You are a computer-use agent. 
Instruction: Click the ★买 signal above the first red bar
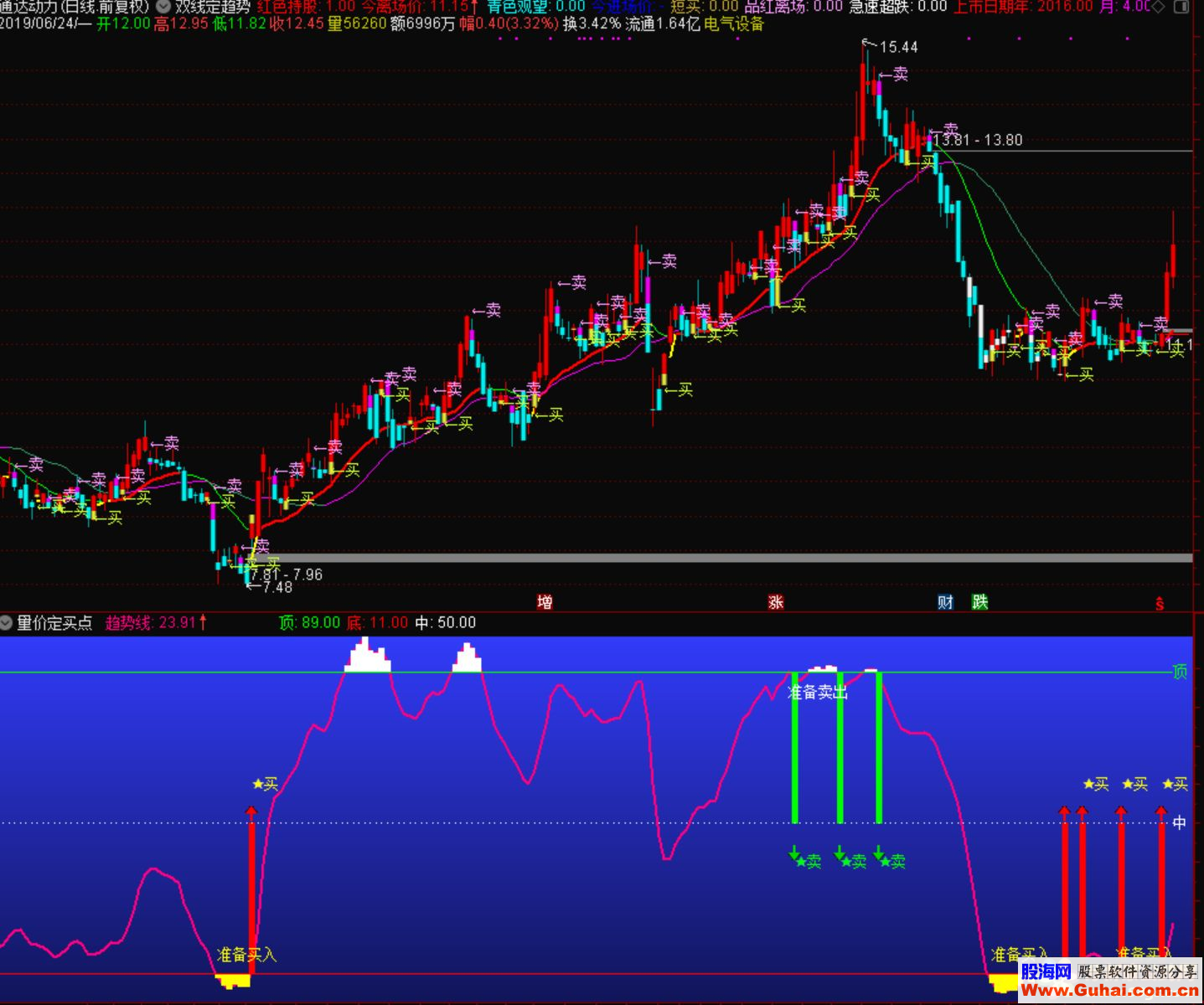coord(265,784)
